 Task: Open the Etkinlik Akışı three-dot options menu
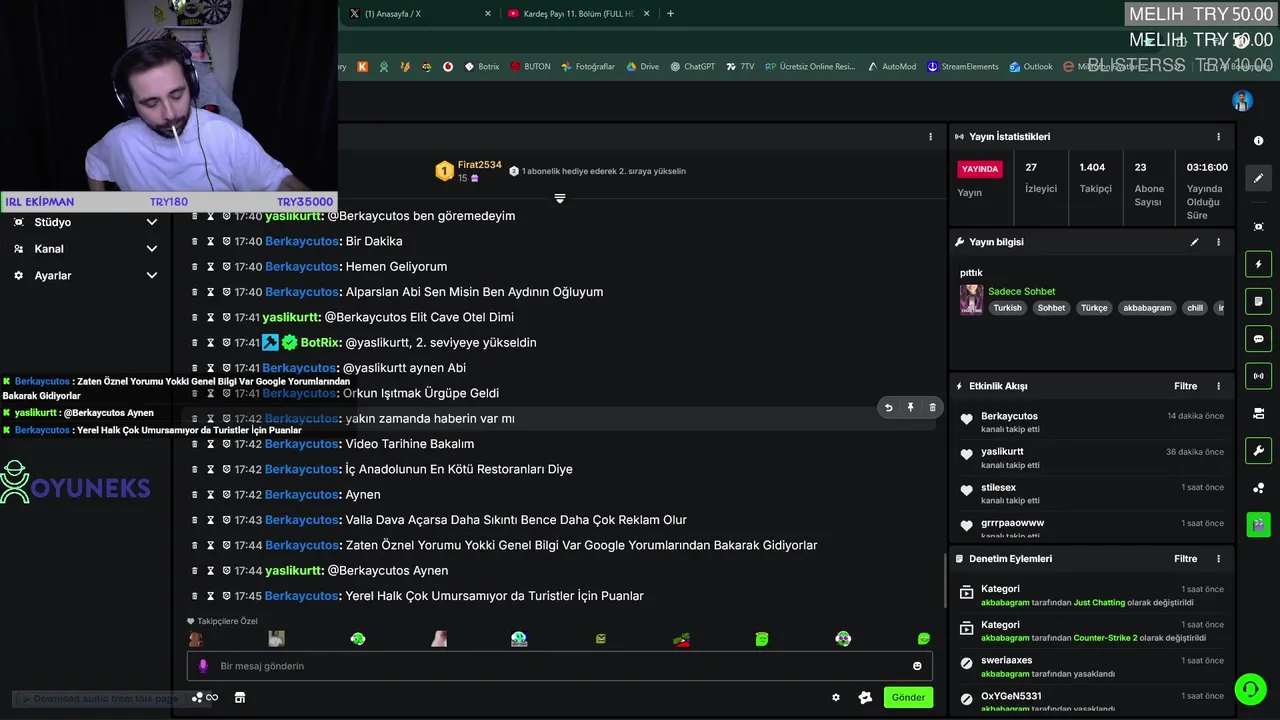(1218, 386)
